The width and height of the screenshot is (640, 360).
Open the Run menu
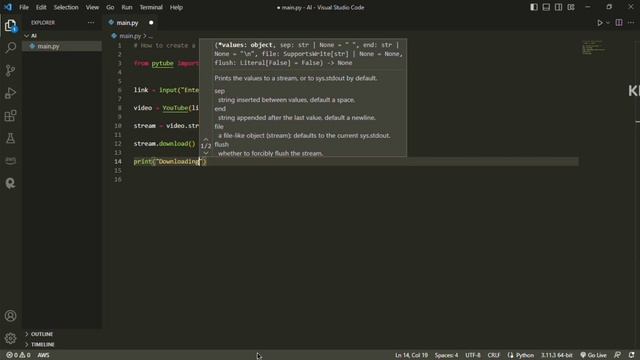pos(127,7)
